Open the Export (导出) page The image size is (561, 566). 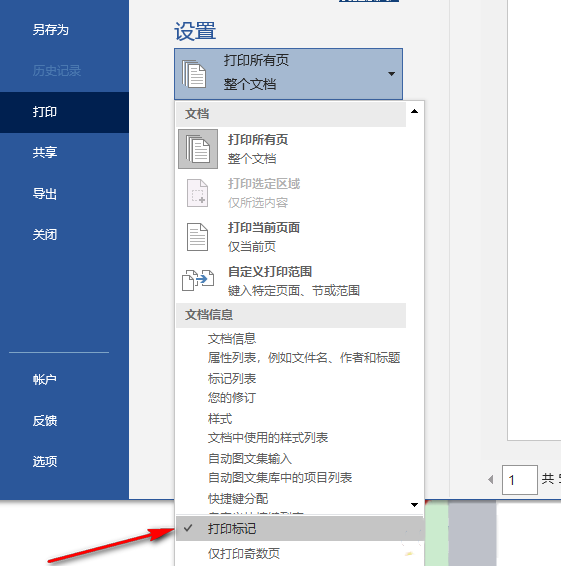(x=45, y=194)
